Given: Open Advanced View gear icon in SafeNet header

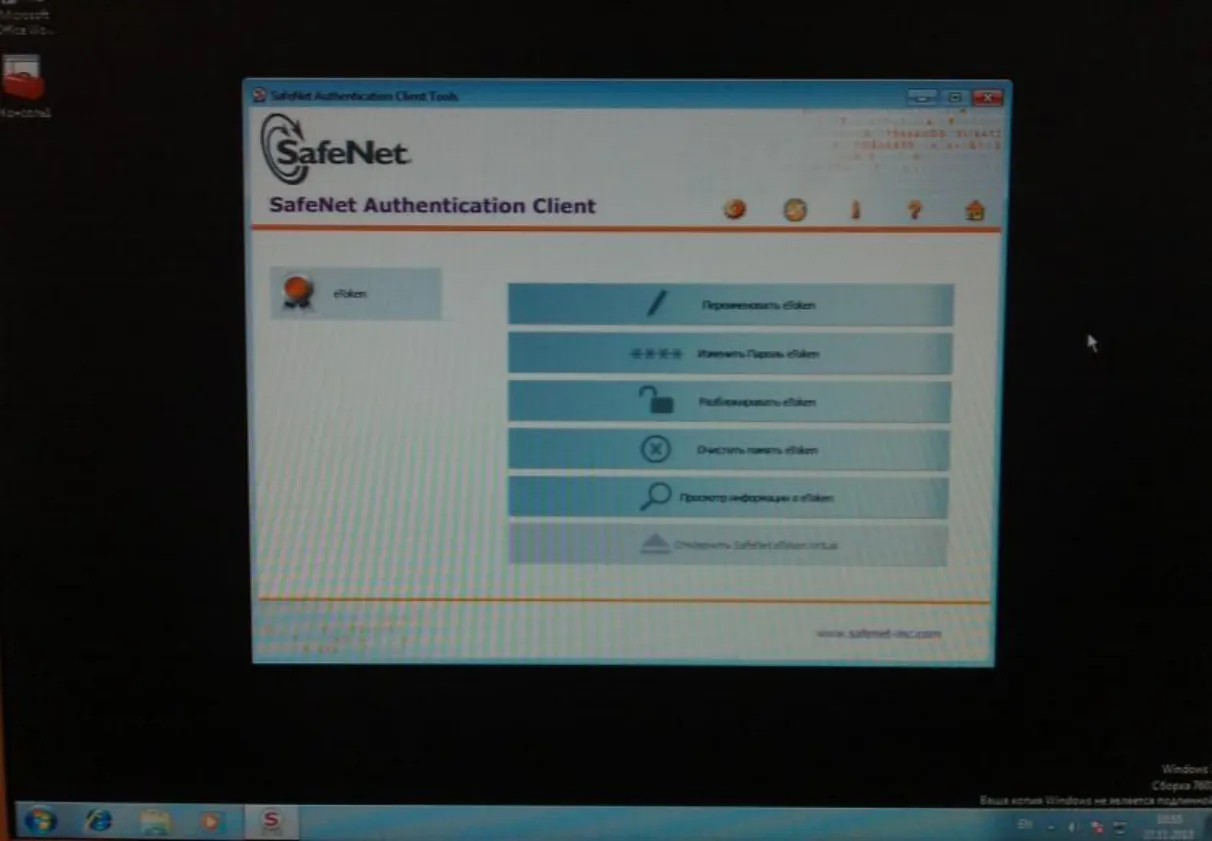Looking at the screenshot, I should coord(735,209).
